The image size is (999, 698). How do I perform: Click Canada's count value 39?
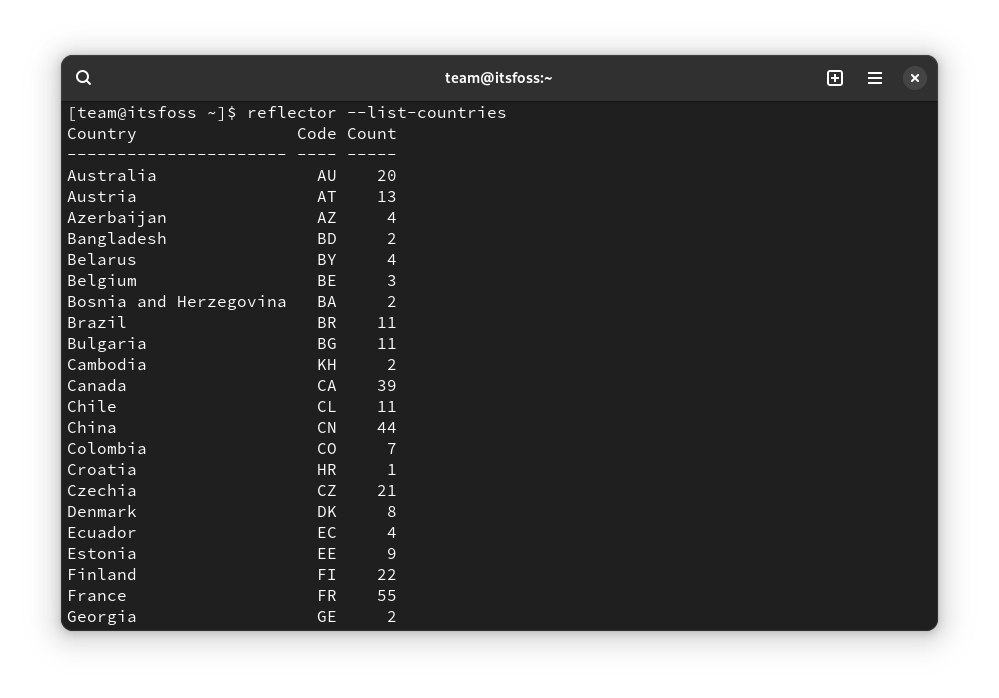(387, 386)
